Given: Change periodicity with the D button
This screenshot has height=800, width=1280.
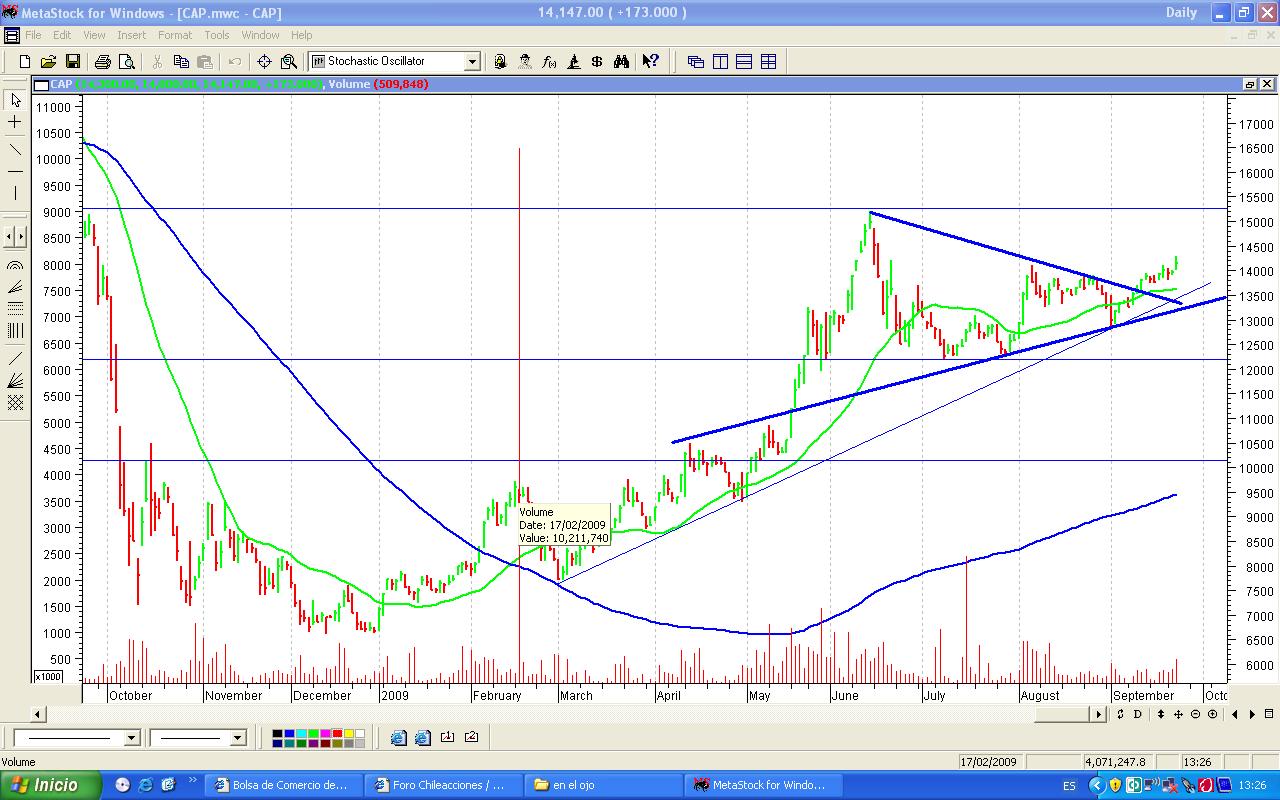Looking at the screenshot, I should coord(1137,714).
